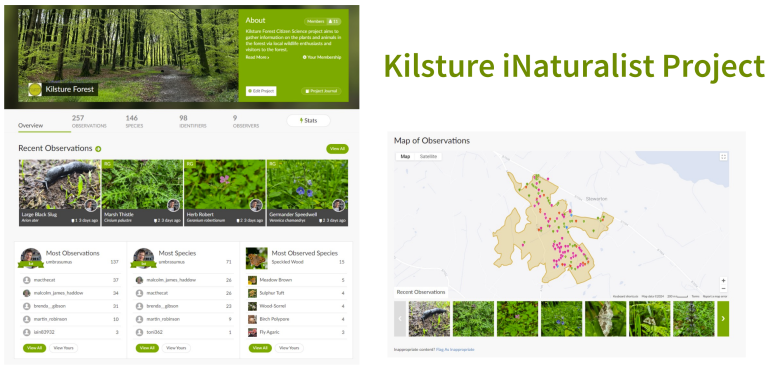Click brenda__gibson in Most Observations list
Viewport: 768px width, 370px height.
(49, 306)
